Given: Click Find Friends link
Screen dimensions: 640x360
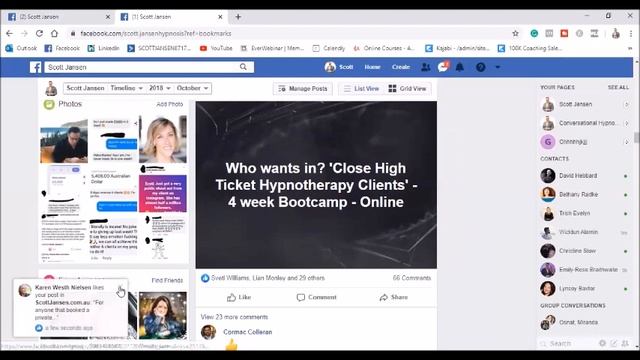Looking at the screenshot, I should point(167,280).
